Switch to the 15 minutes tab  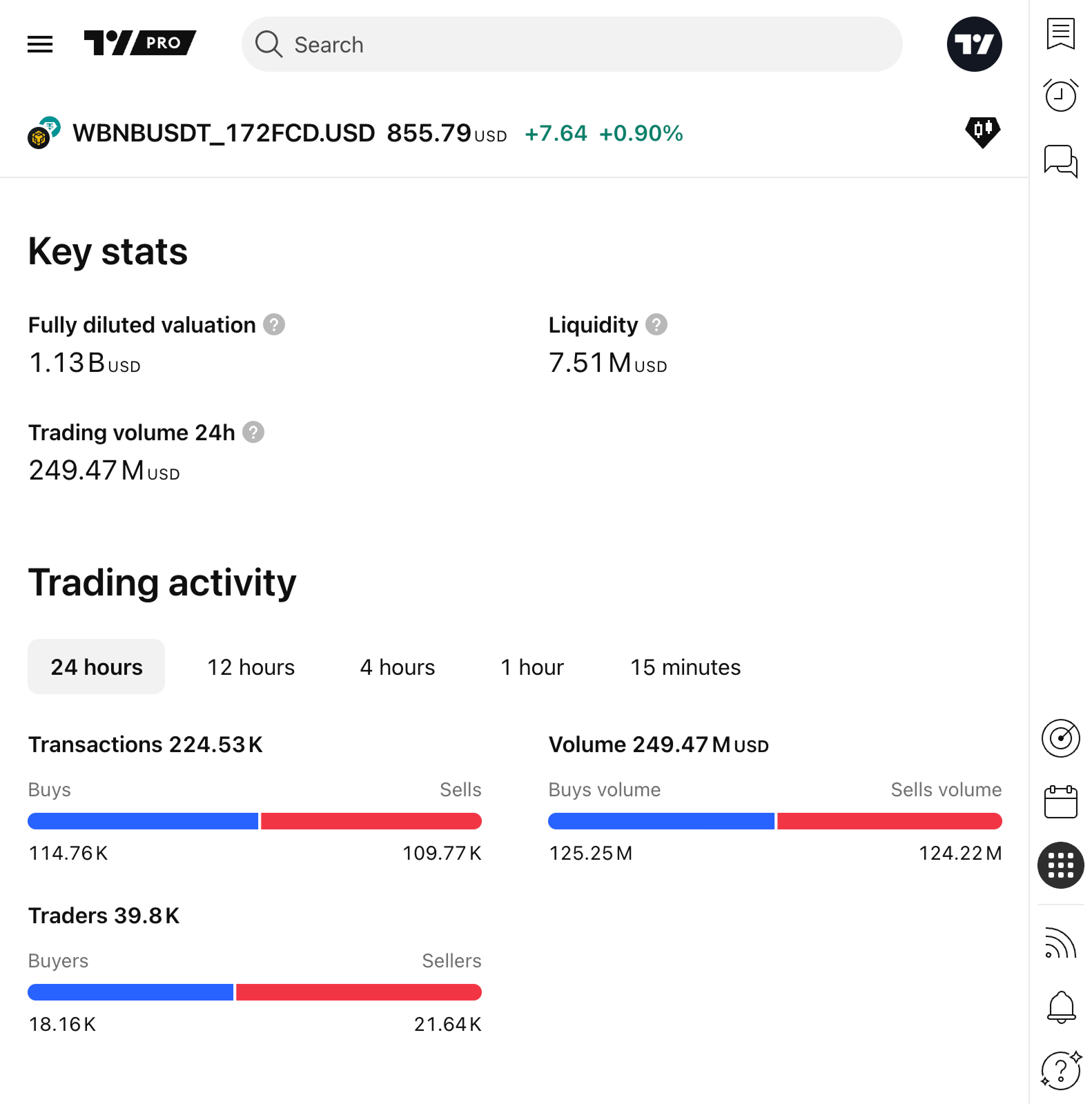coord(685,667)
